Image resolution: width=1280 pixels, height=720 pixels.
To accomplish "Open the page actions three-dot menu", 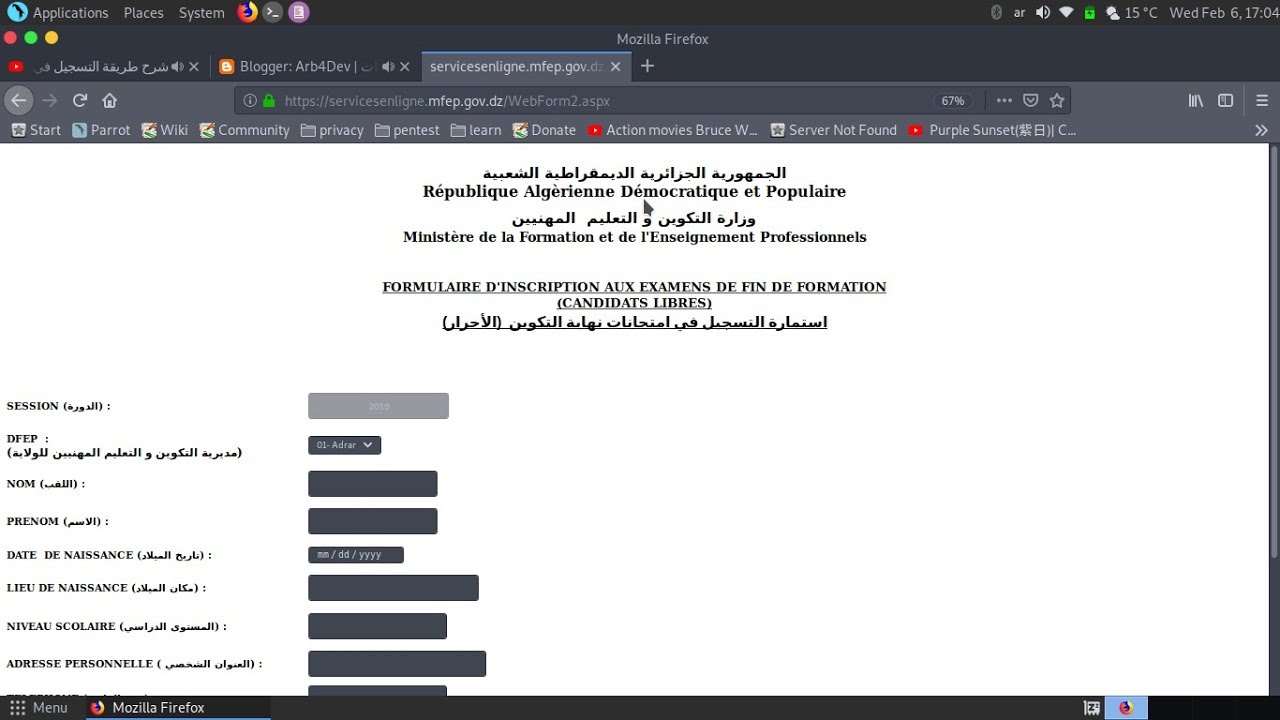I will point(1004,100).
